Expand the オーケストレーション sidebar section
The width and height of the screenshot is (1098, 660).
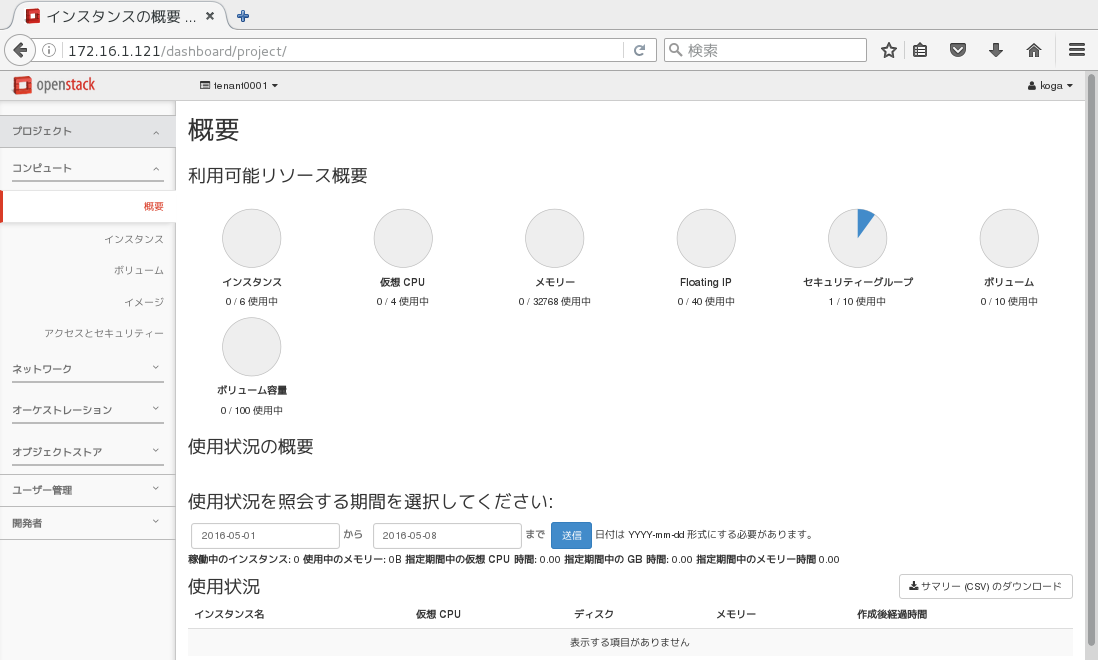click(x=87, y=410)
